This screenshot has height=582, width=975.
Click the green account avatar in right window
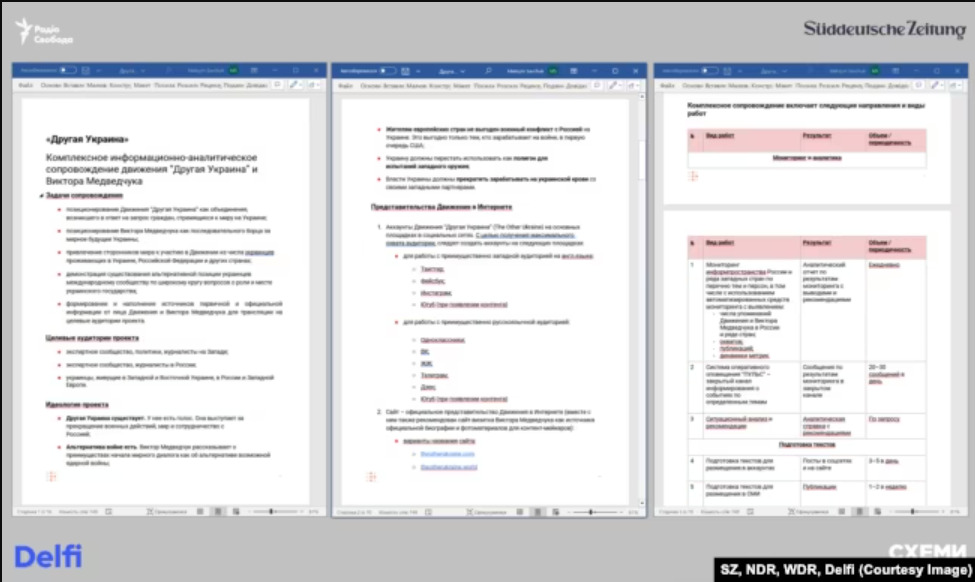875,71
